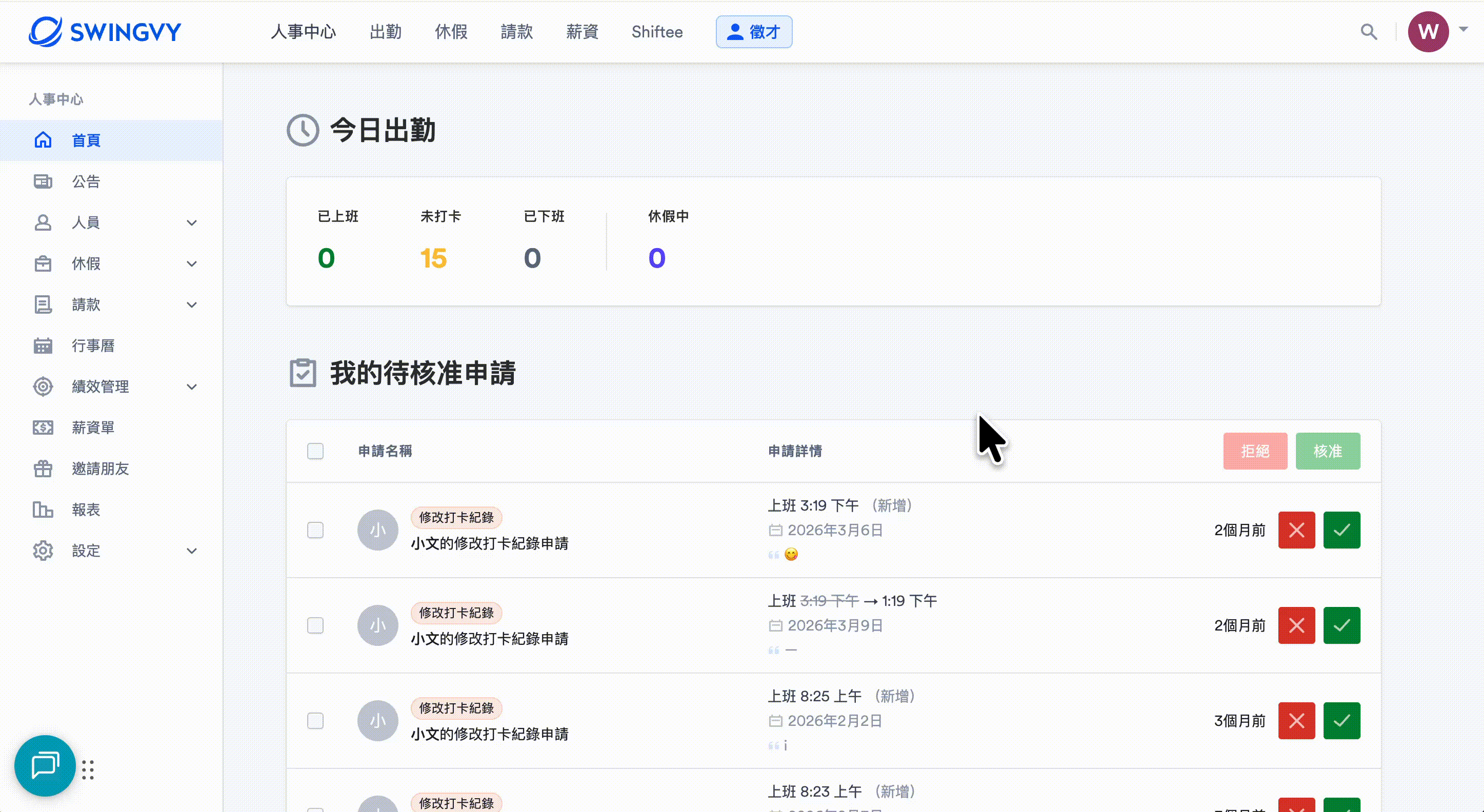1484x812 pixels.
Task: Open the 報表 sidebar link
Action: coord(86,510)
